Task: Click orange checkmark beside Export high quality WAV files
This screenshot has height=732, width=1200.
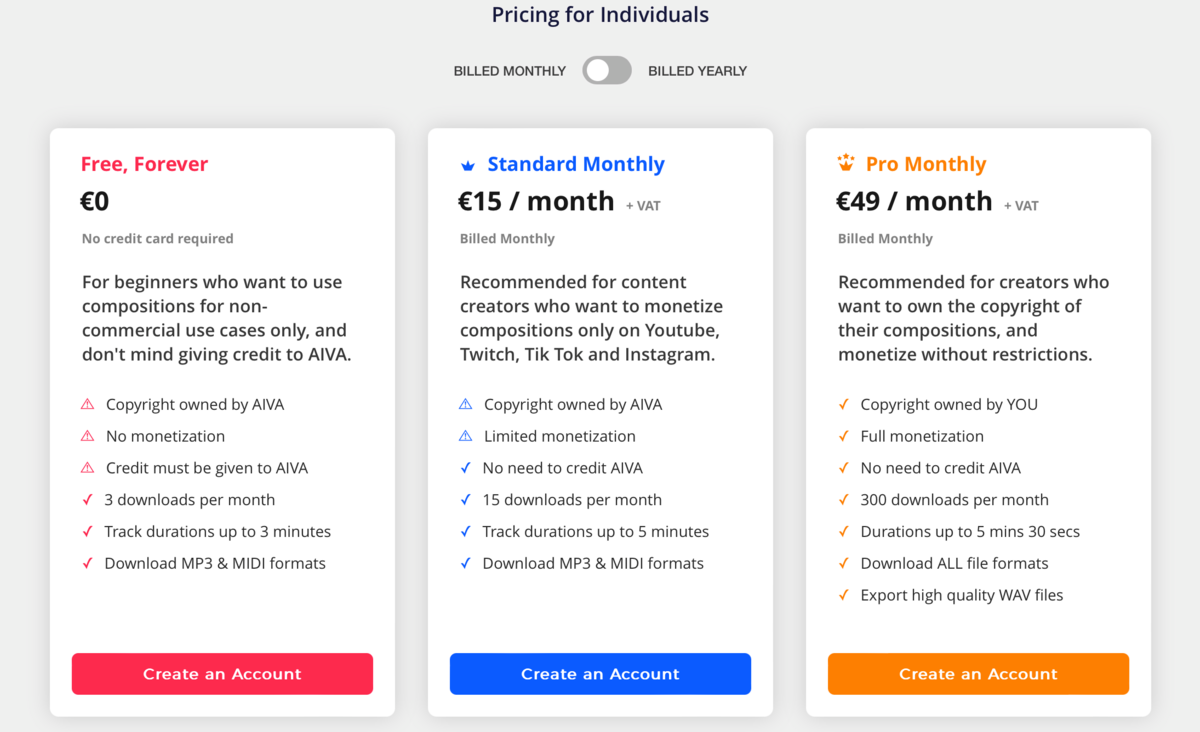Action: point(843,595)
